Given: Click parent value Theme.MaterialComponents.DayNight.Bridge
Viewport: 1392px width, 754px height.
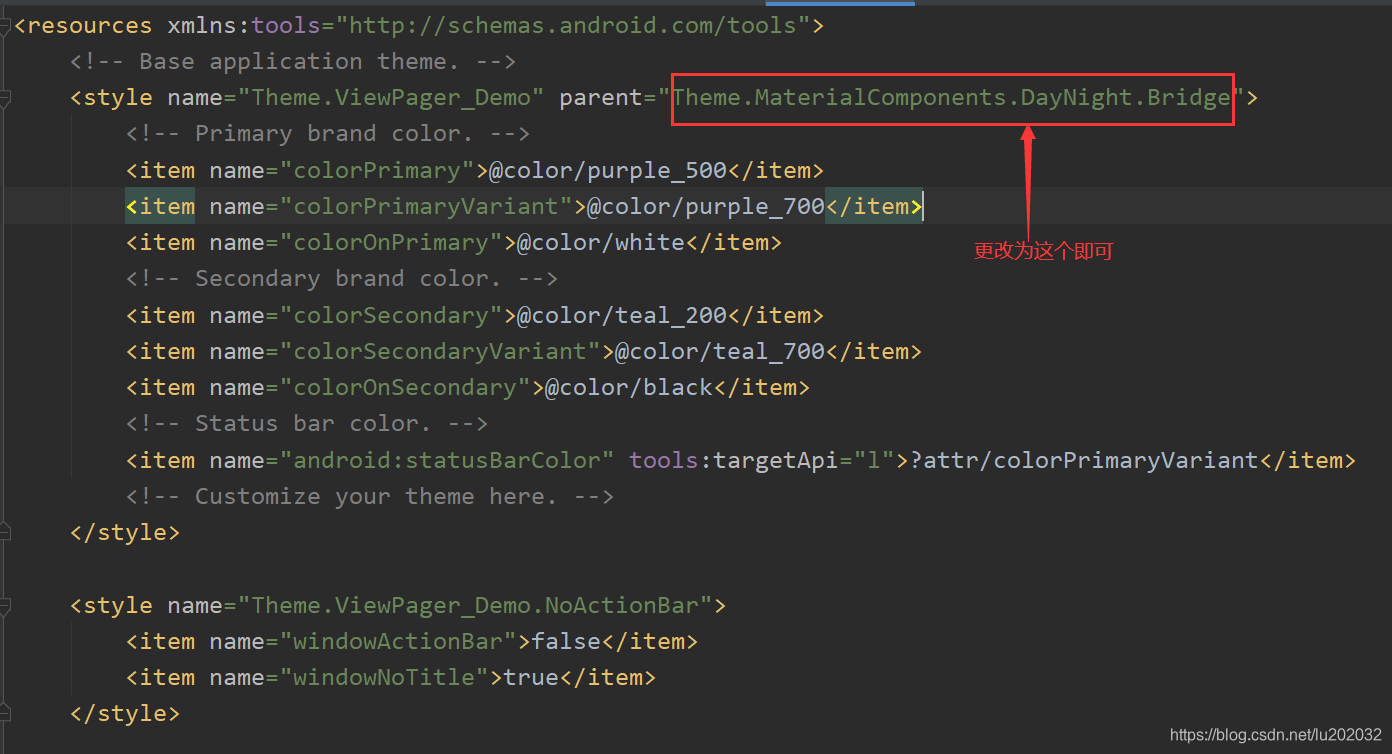Looking at the screenshot, I should tap(950, 98).
